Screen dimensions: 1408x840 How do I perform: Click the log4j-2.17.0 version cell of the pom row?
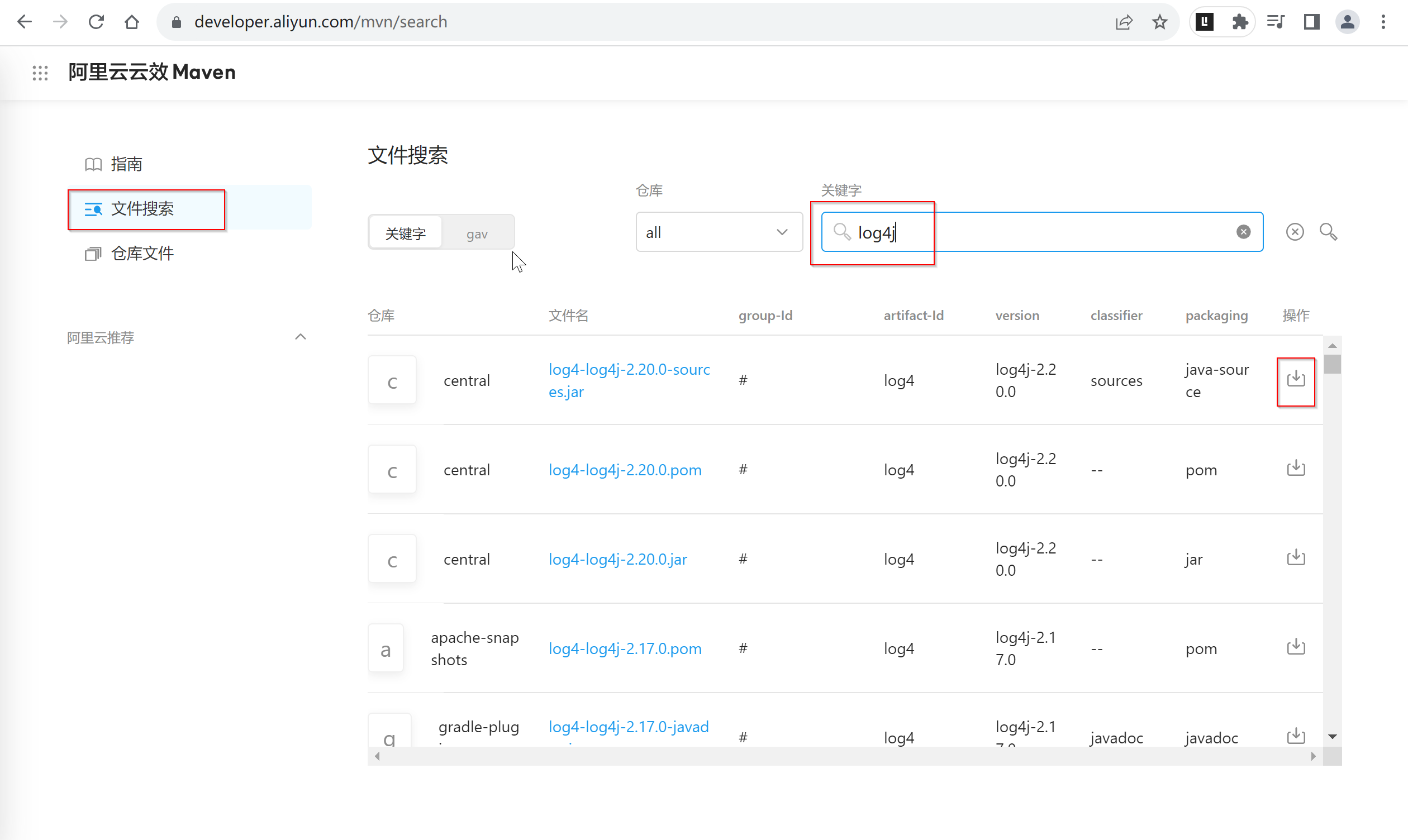tap(1025, 648)
